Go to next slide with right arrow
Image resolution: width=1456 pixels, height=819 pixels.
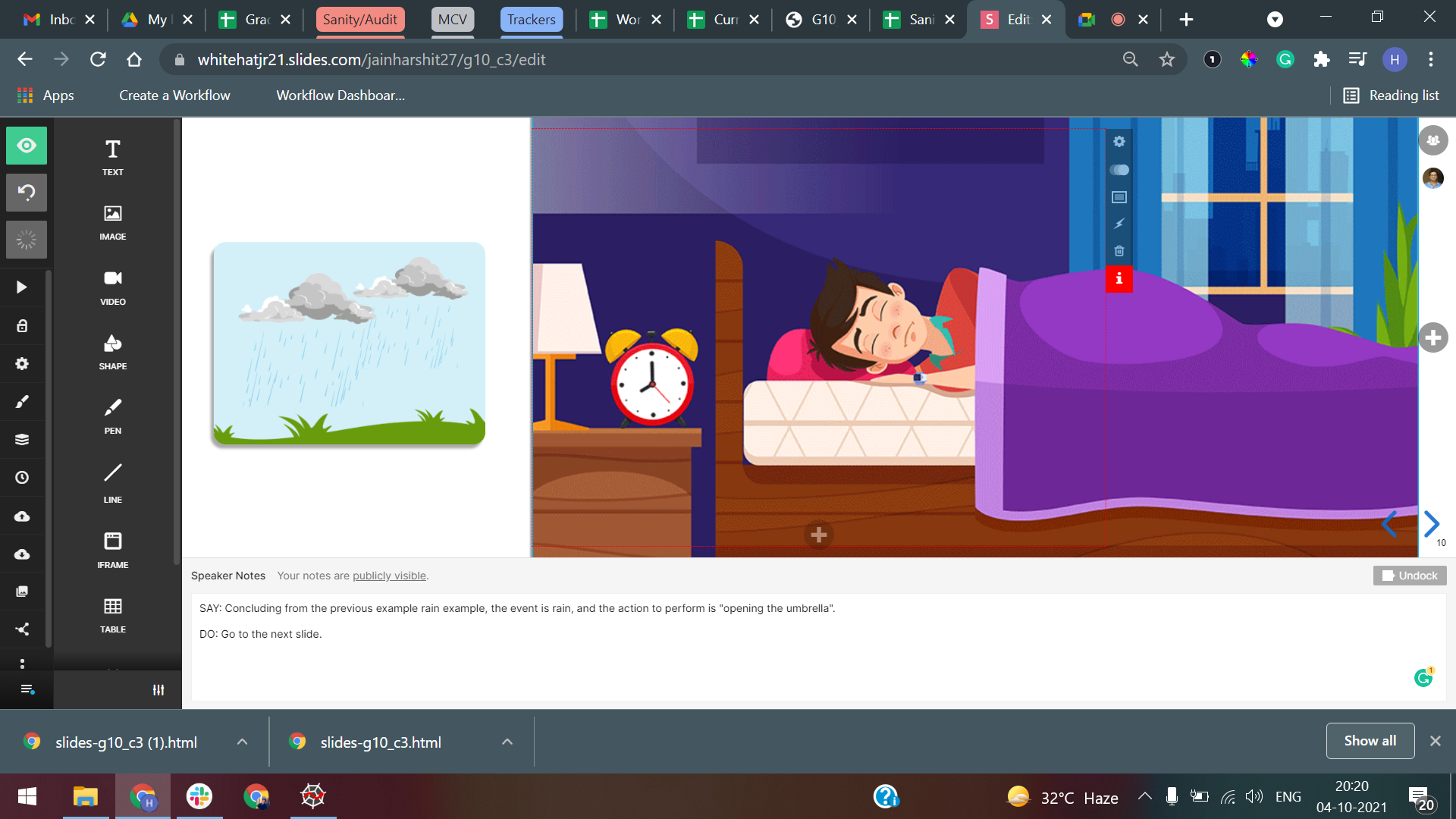[x=1431, y=523]
